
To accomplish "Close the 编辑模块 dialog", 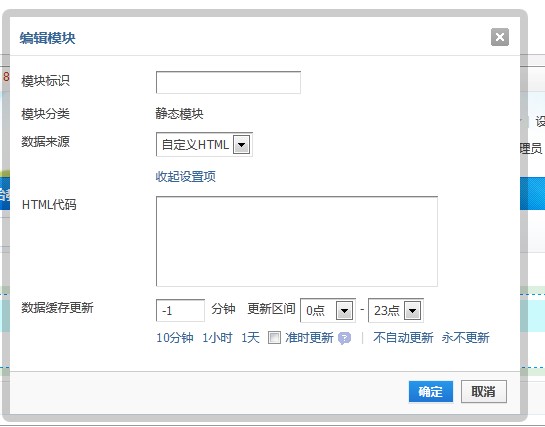I will click(x=500, y=37).
